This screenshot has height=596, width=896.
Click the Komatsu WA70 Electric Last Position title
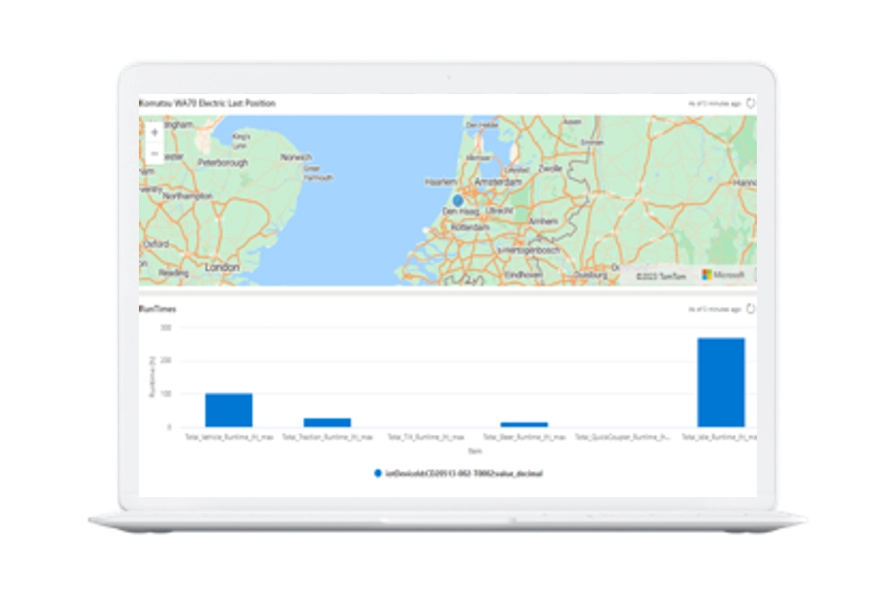click(x=207, y=103)
